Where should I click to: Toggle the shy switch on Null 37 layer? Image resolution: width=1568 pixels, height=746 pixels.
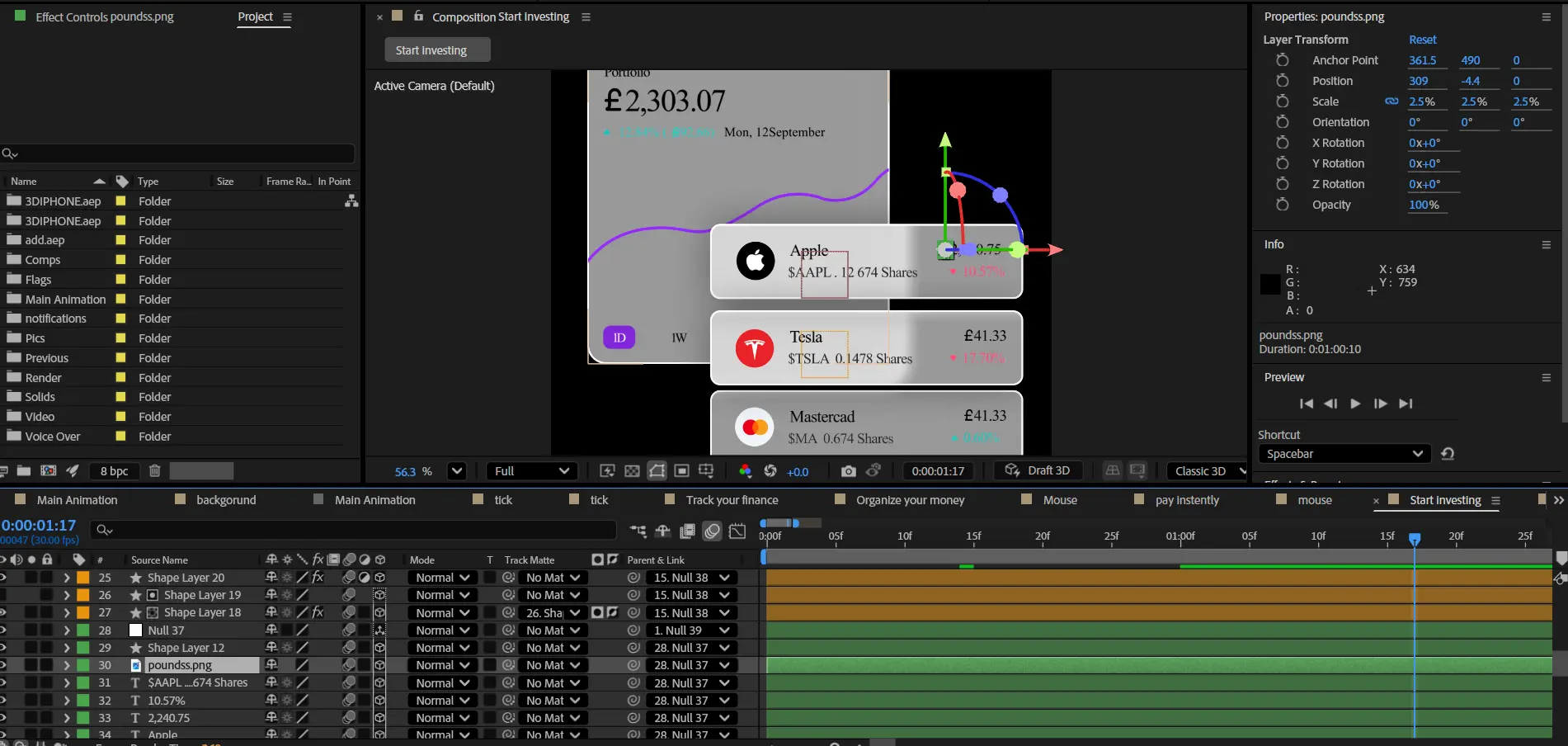coord(271,630)
